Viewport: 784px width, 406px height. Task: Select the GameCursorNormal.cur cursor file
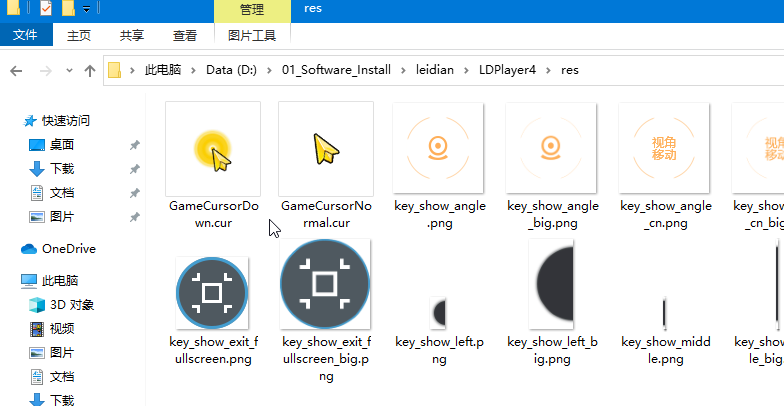point(326,149)
